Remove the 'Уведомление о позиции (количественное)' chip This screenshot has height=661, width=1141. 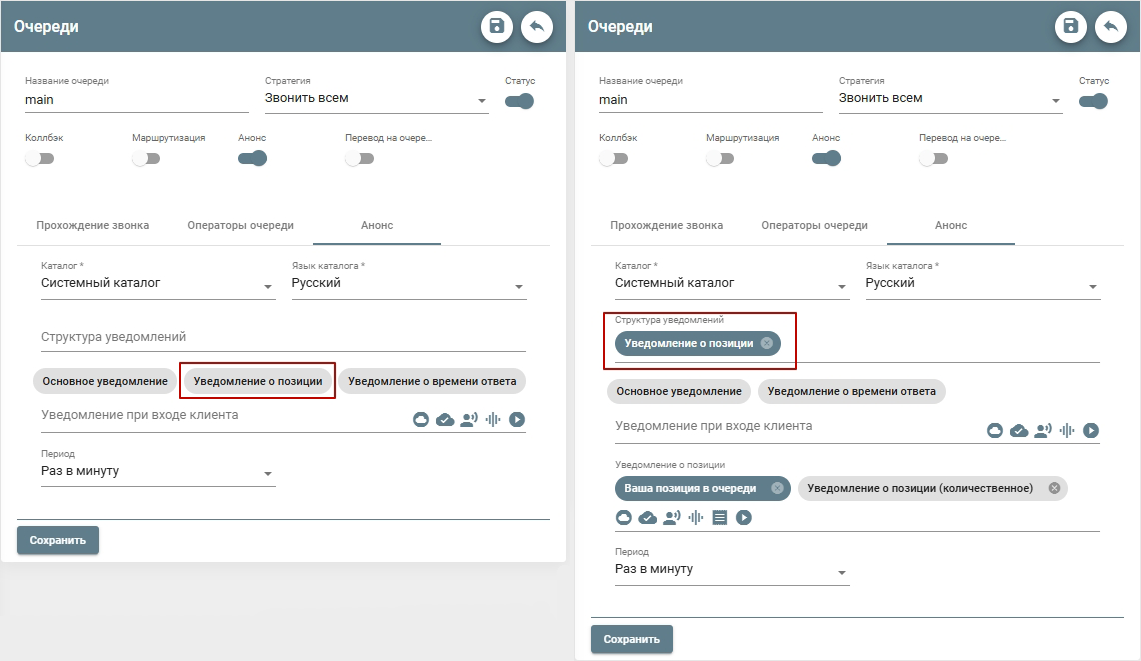pos(1054,488)
